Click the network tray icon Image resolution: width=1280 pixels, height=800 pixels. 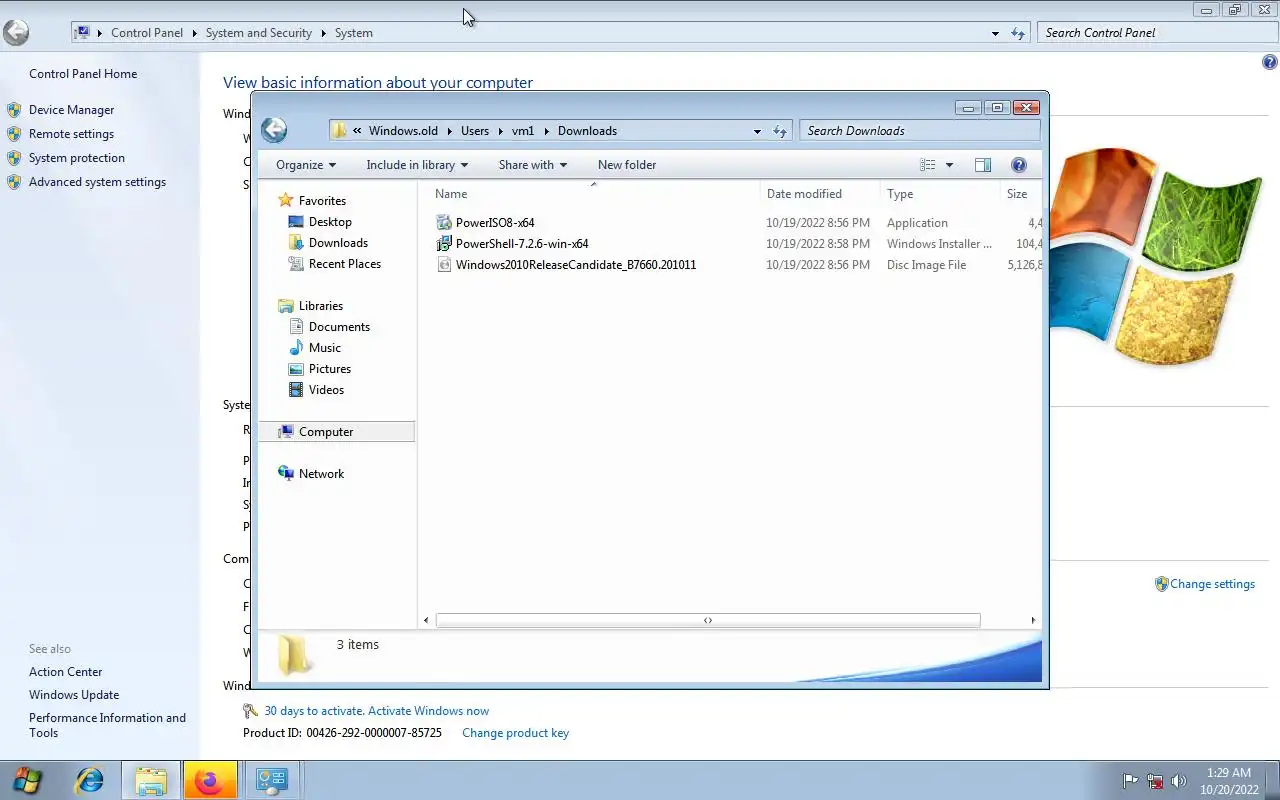pyautogui.click(x=1155, y=781)
